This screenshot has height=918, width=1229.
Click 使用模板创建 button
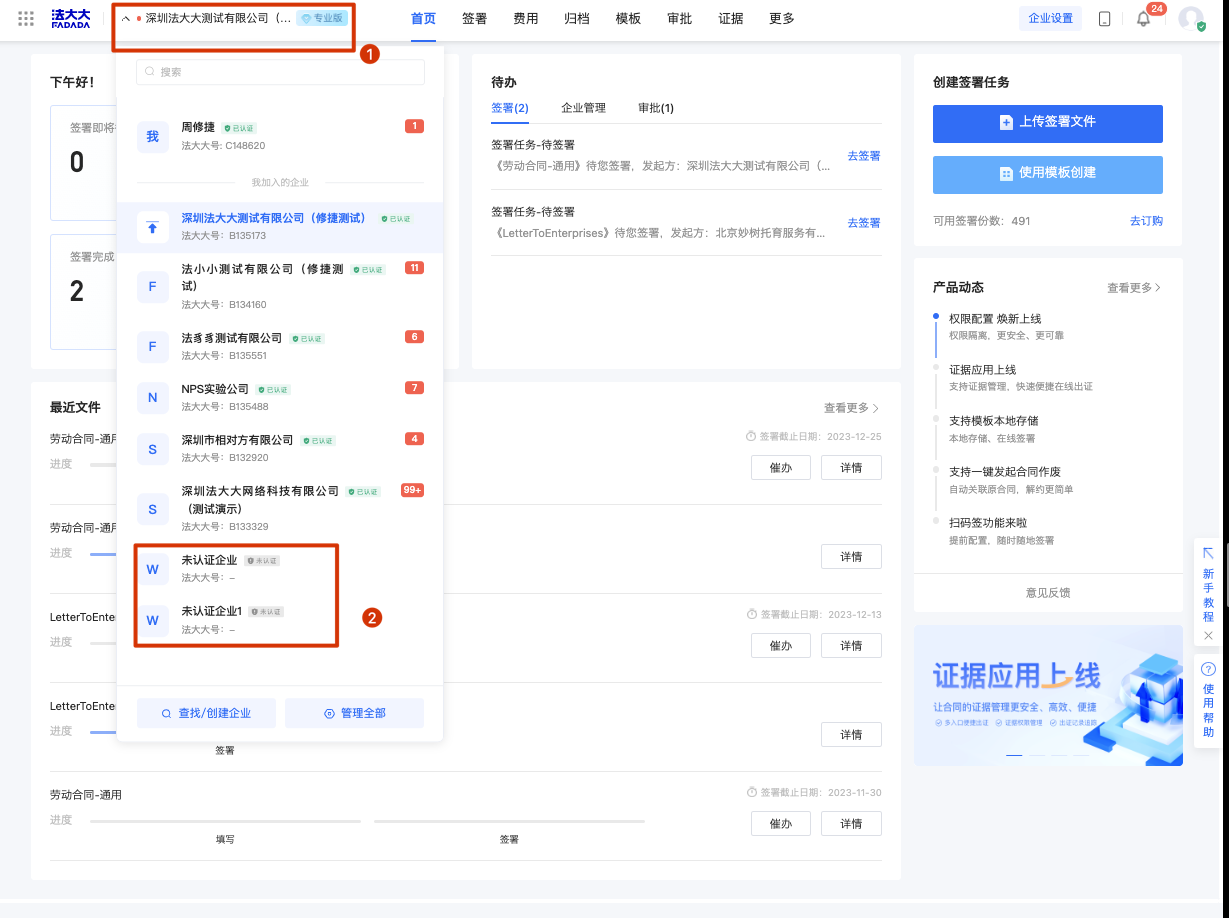point(1048,174)
